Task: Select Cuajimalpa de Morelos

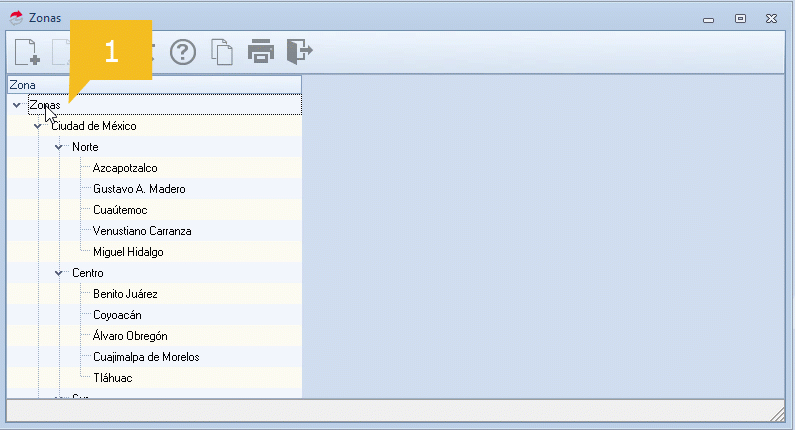Action: [x=146, y=357]
